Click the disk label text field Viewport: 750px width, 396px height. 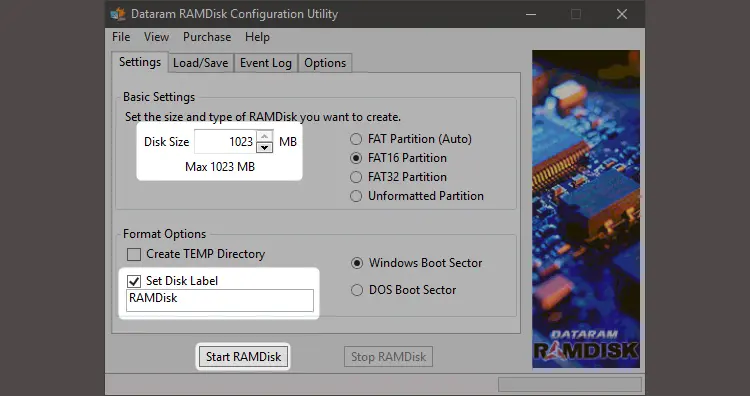coord(220,300)
